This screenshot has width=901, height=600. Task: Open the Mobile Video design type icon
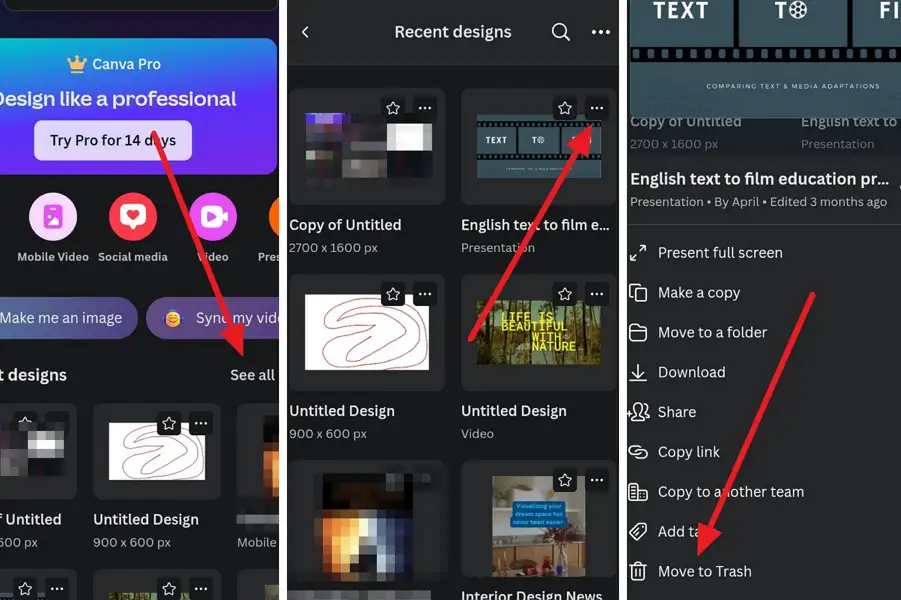53,217
